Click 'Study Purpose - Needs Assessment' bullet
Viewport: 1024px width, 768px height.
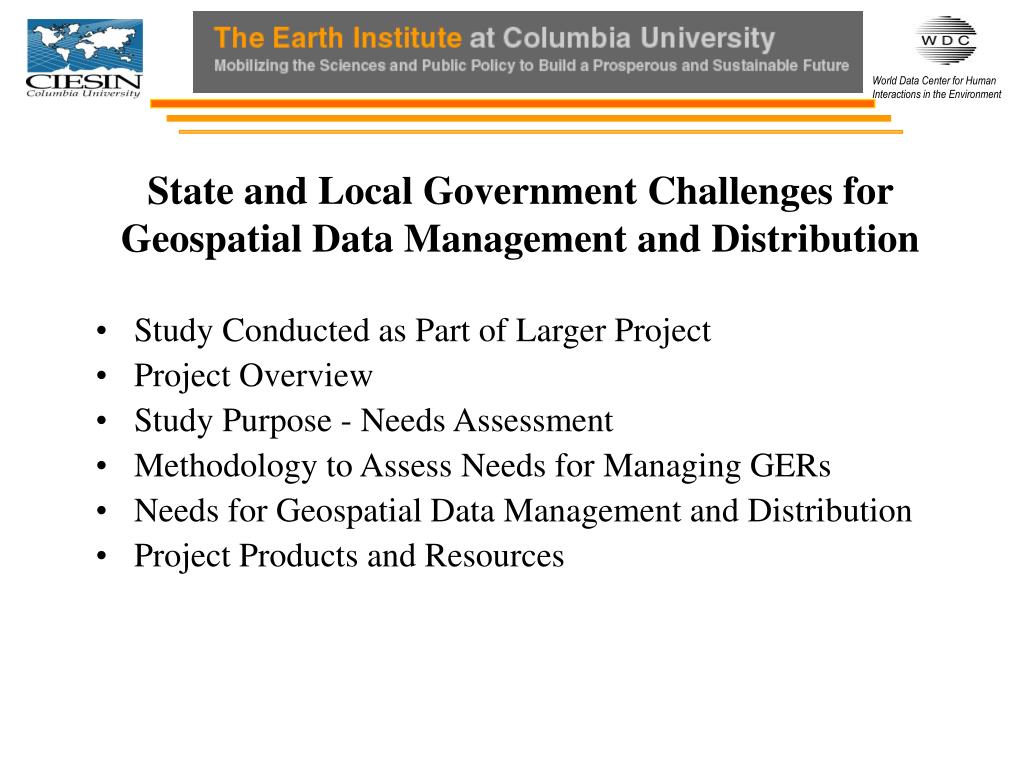pos(374,421)
